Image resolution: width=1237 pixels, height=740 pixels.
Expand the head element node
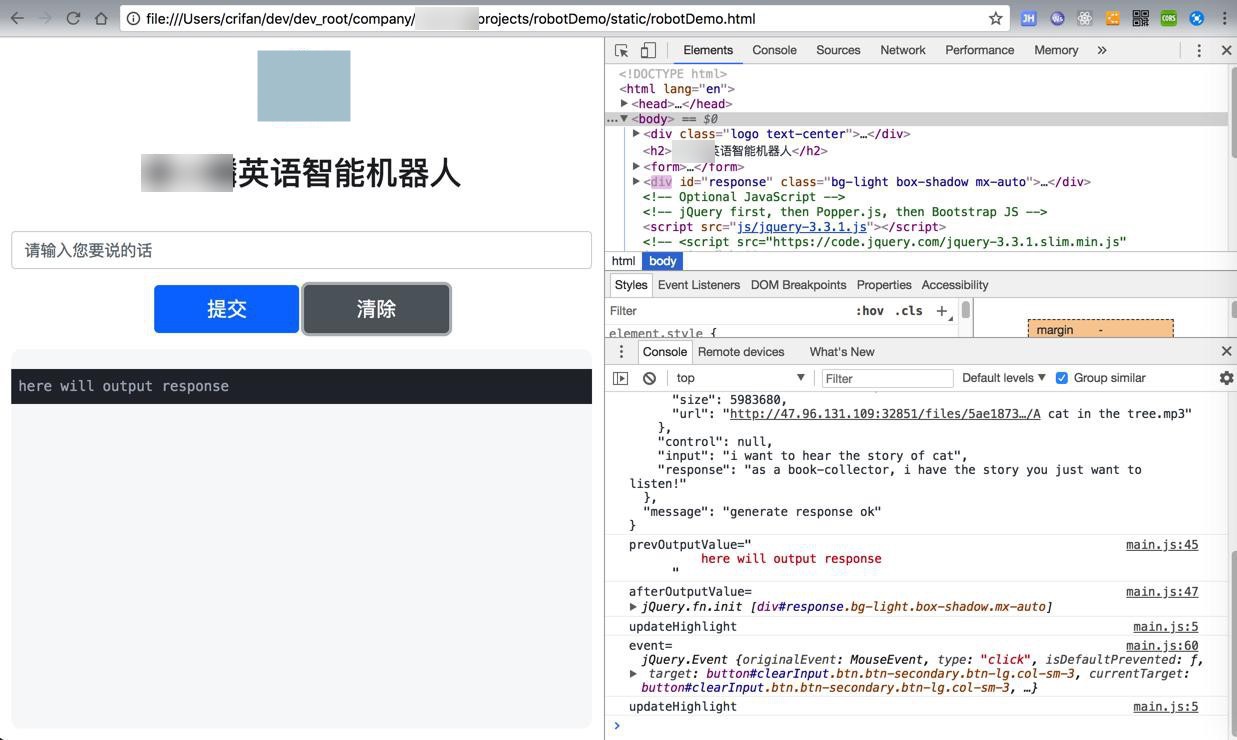click(x=624, y=104)
